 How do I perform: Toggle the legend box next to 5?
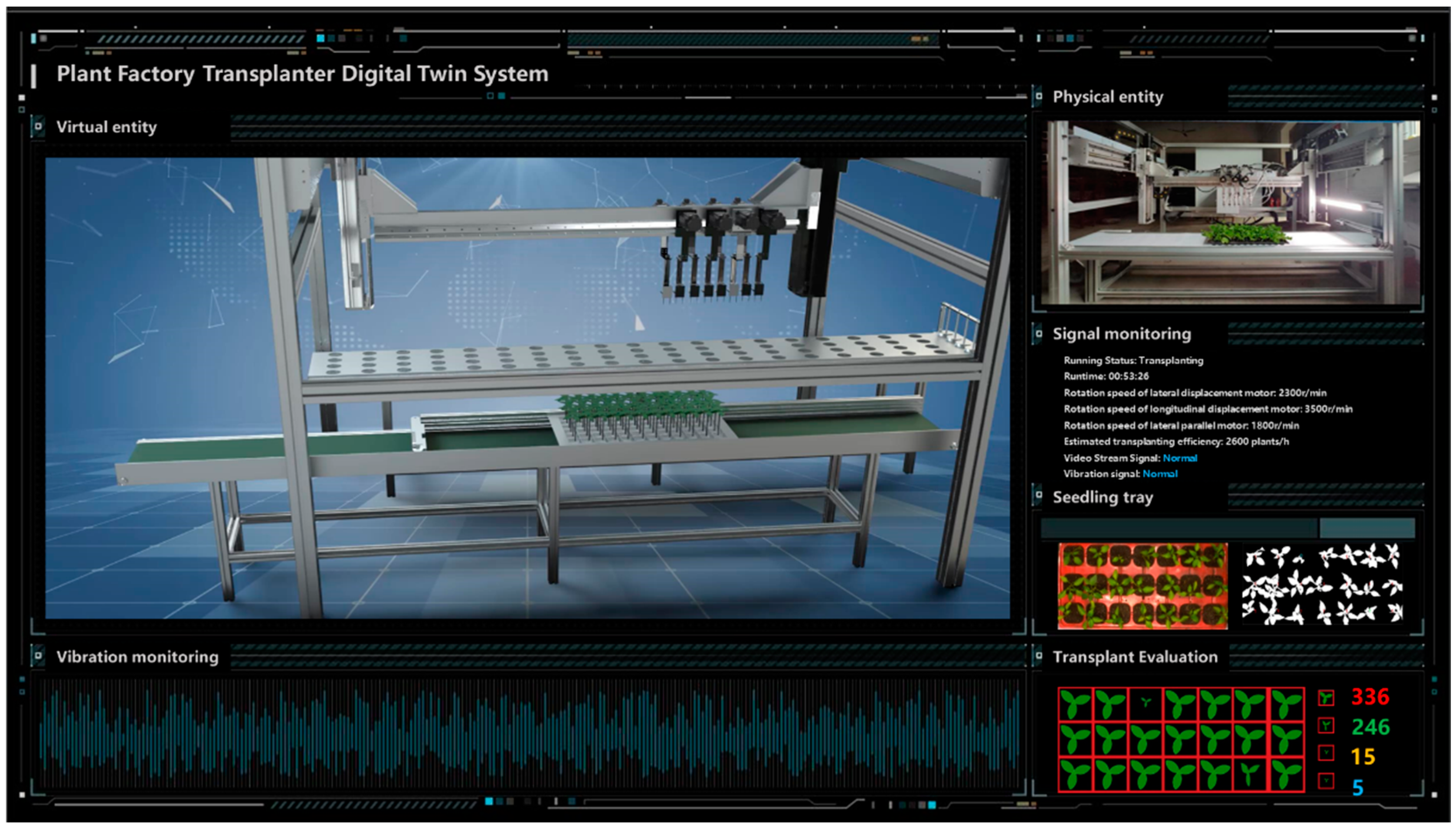(1325, 781)
